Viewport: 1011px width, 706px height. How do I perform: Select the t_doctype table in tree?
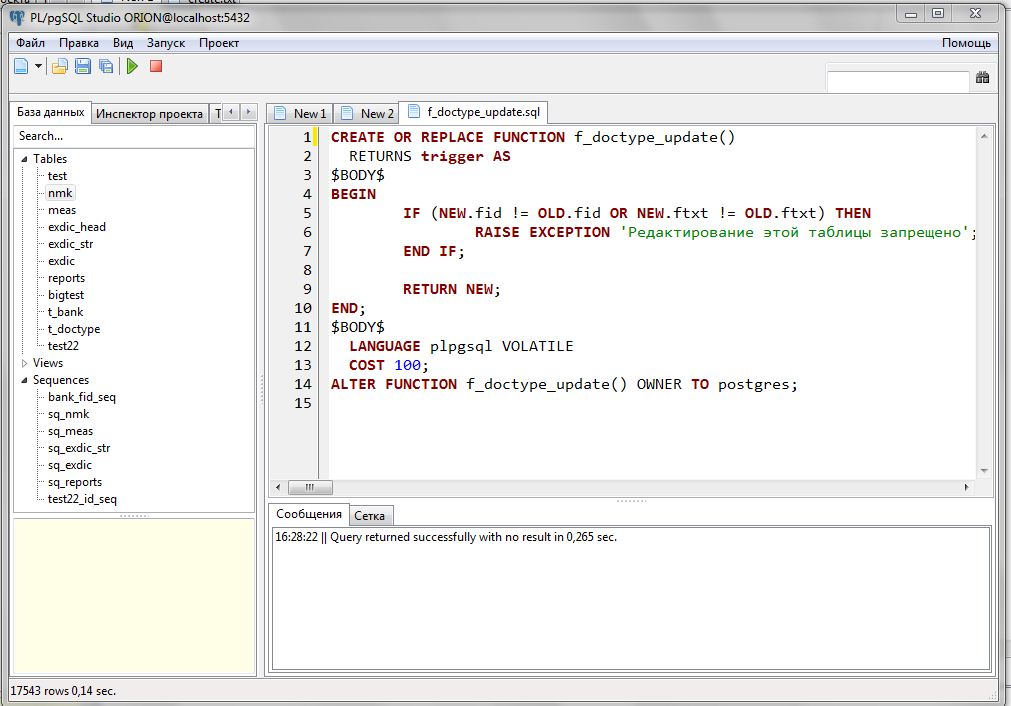74,329
